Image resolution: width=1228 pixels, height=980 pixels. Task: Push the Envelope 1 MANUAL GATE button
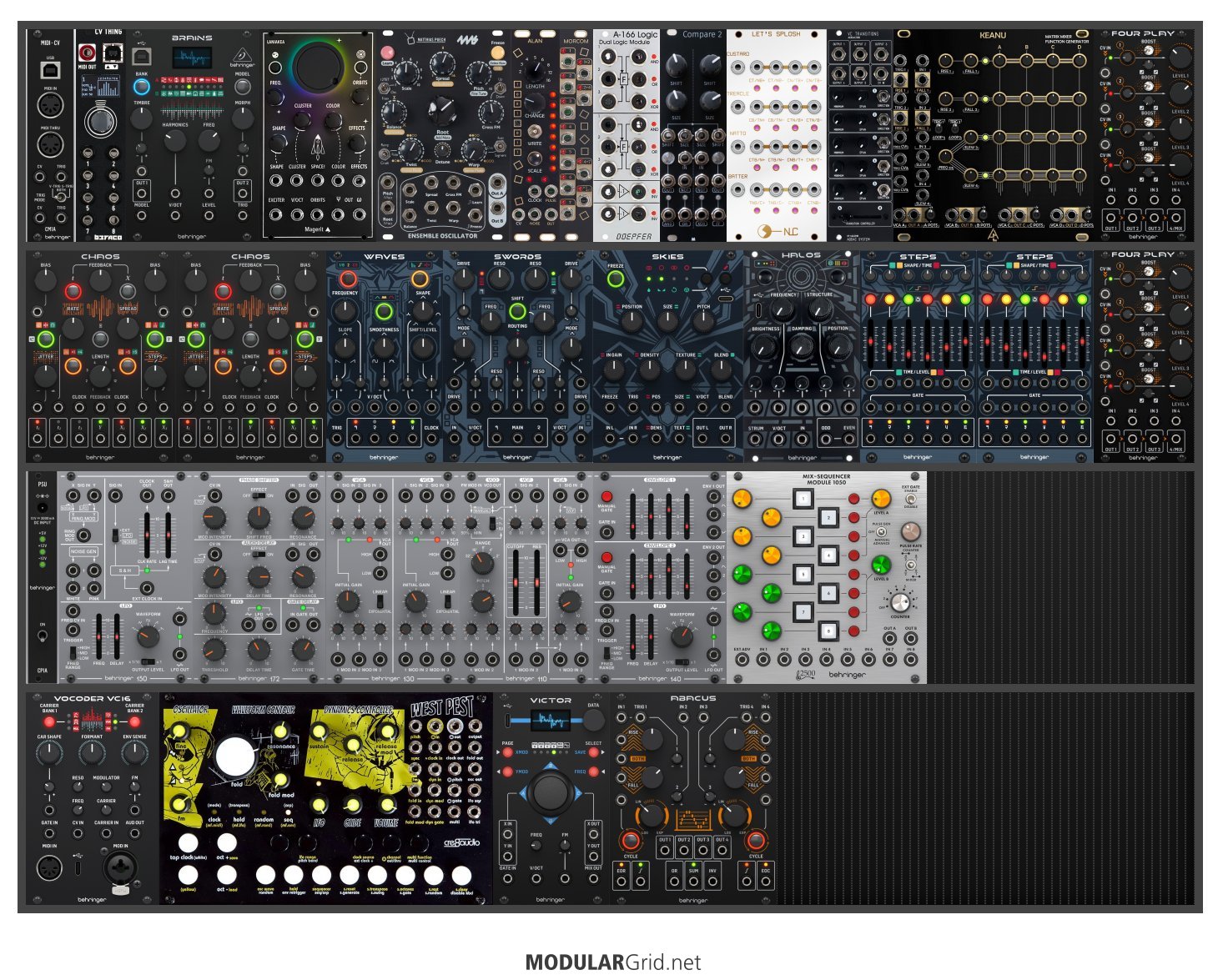click(x=606, y=496)
